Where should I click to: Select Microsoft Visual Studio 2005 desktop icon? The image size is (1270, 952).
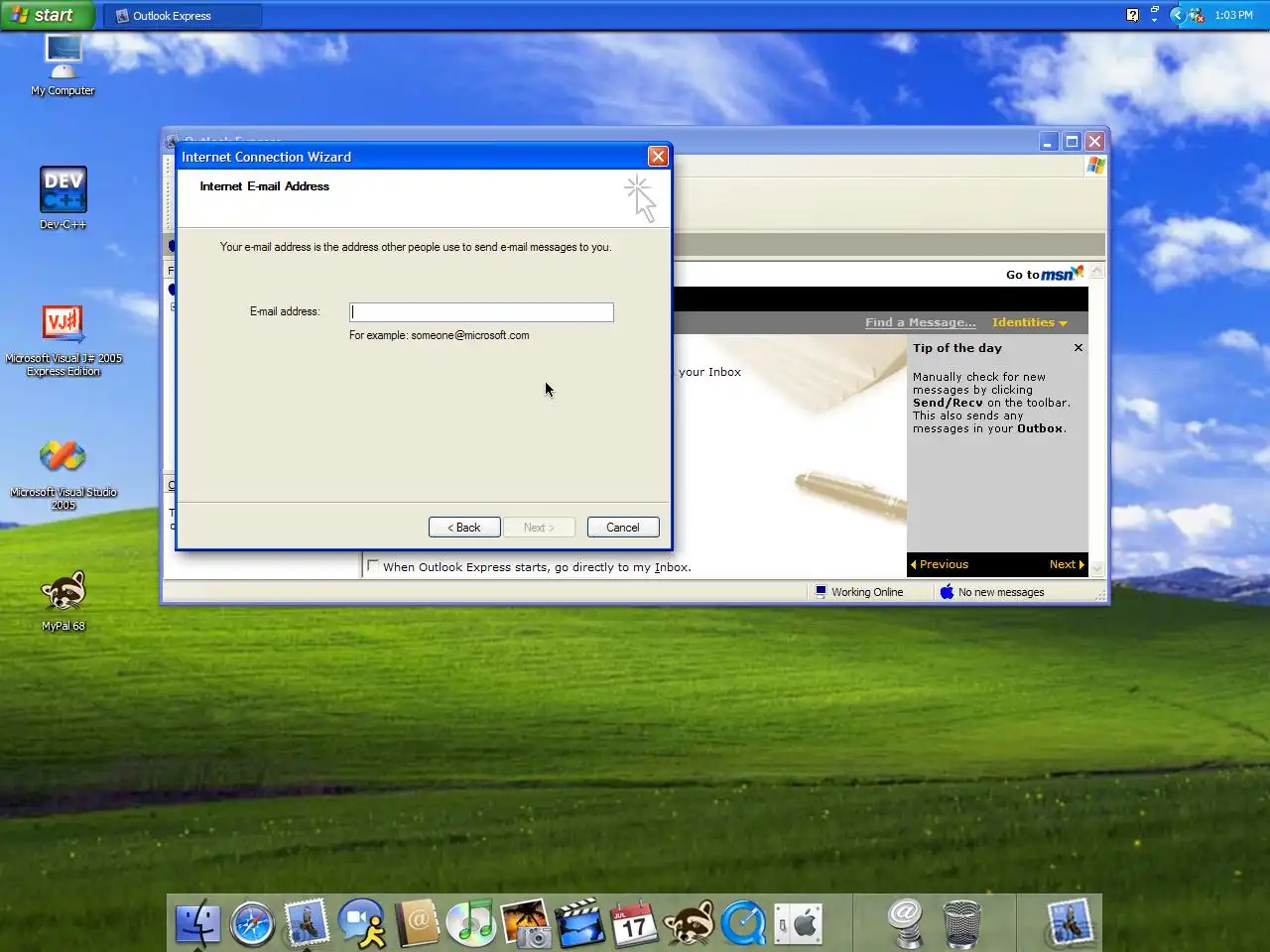coord(63,474)
